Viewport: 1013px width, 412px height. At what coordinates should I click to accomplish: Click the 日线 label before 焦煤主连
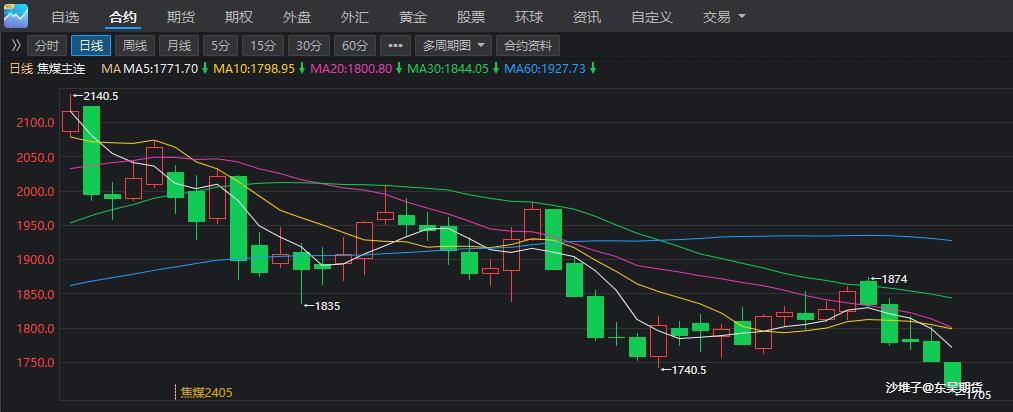pos(21,68)
